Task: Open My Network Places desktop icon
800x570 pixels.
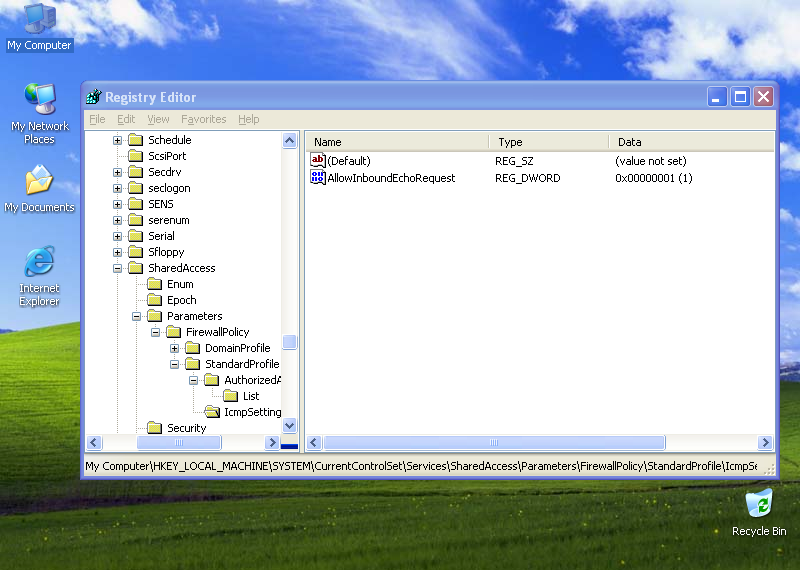Action: click(x=39, y=113)
